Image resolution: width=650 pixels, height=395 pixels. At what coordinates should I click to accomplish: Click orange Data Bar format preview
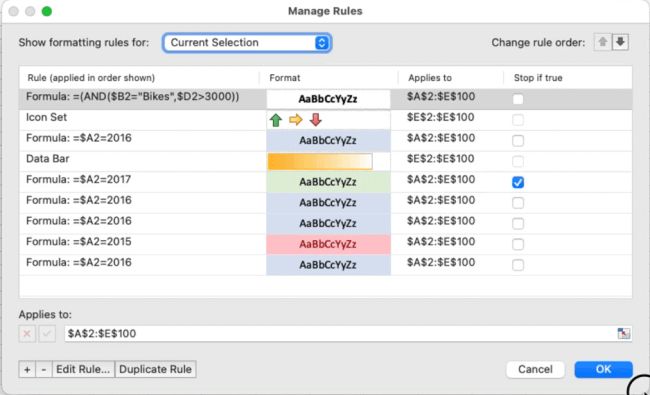tap(320, 161)
